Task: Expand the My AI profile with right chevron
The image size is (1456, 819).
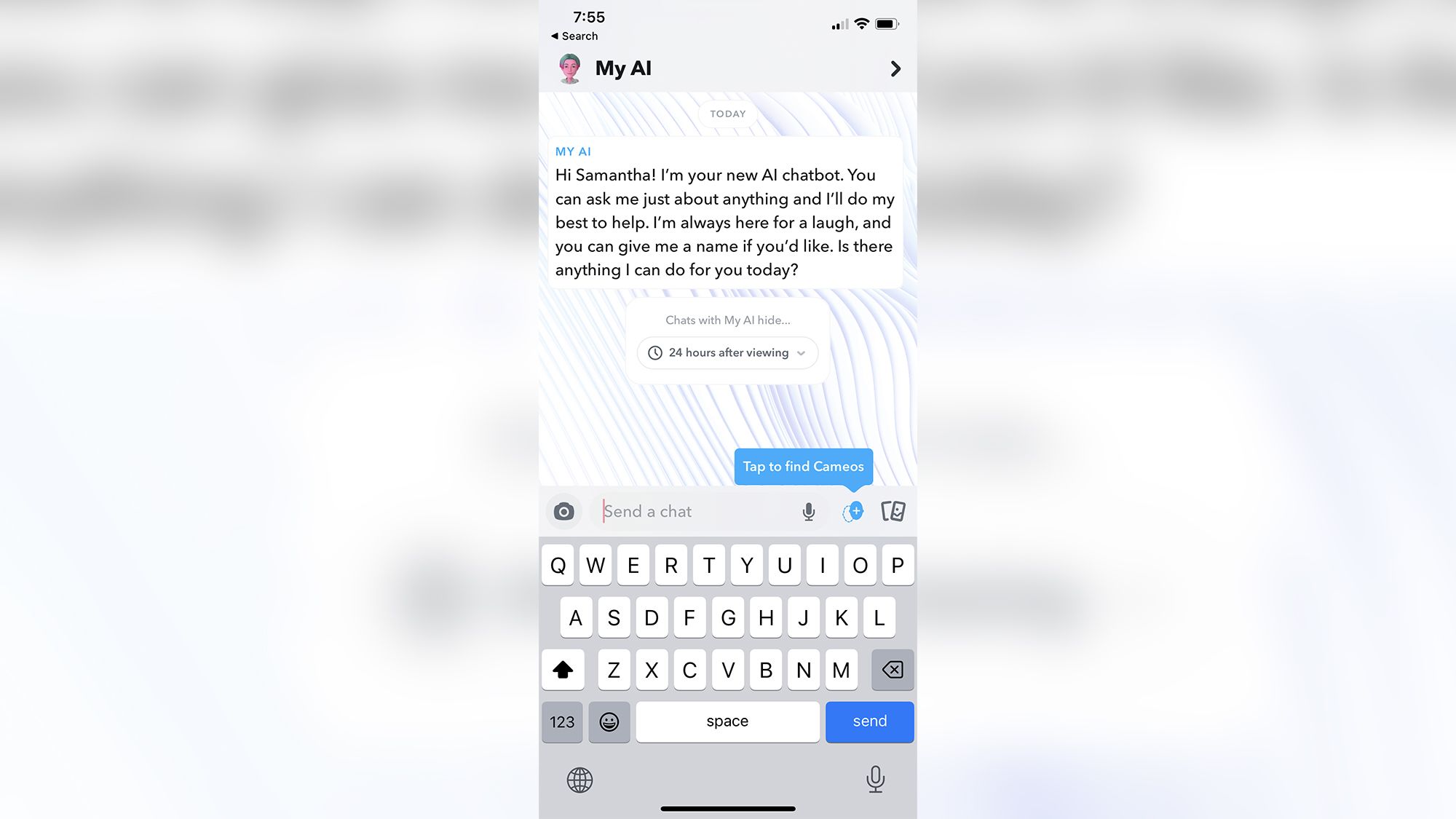Action: 893,68
